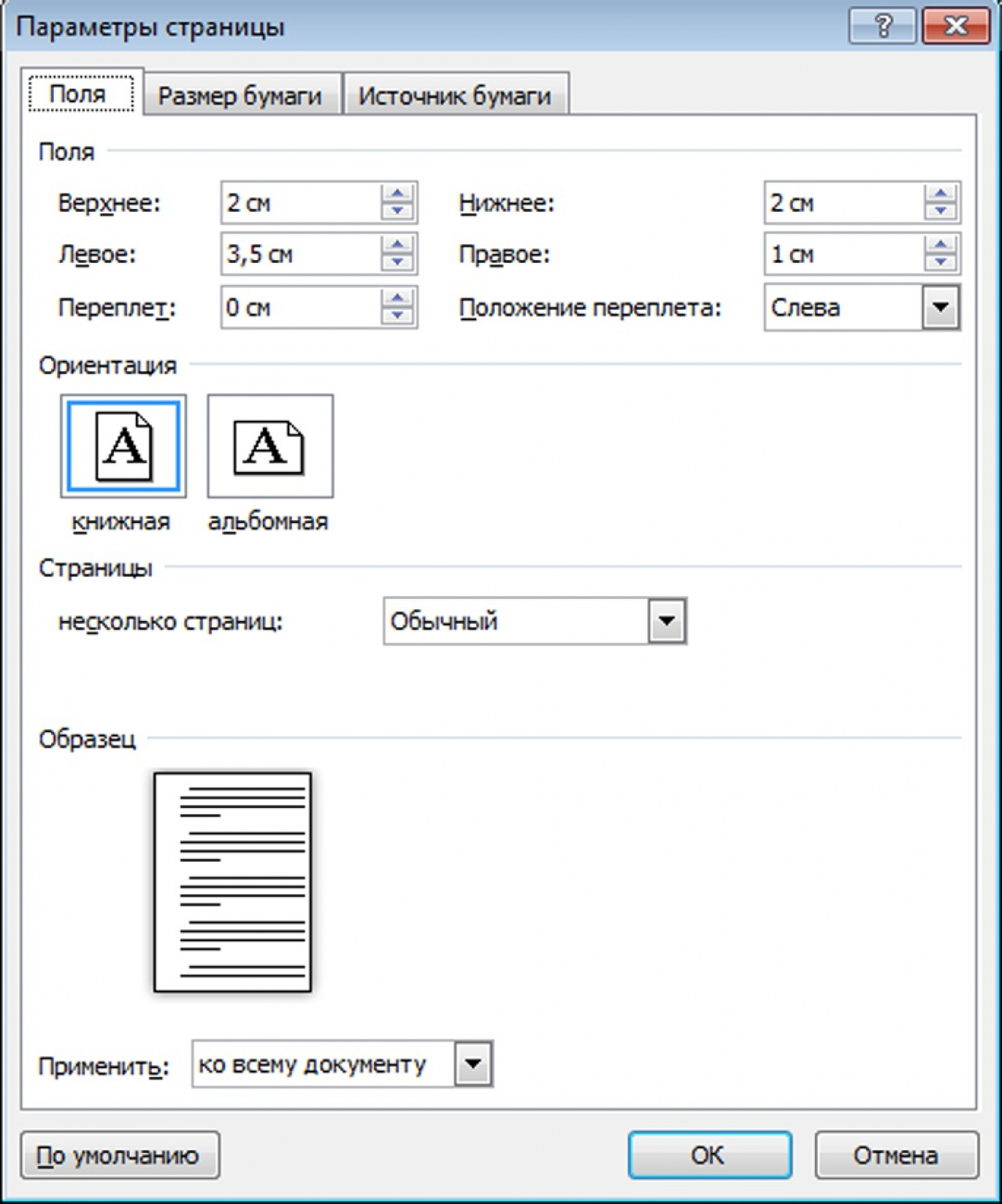
Task: Increase the Переплет value with up arrow
Action: coord(398,298)
